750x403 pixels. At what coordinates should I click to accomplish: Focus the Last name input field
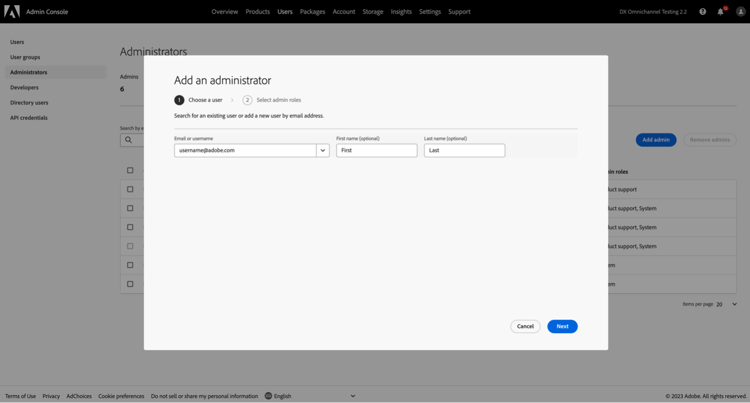point(464,150)
